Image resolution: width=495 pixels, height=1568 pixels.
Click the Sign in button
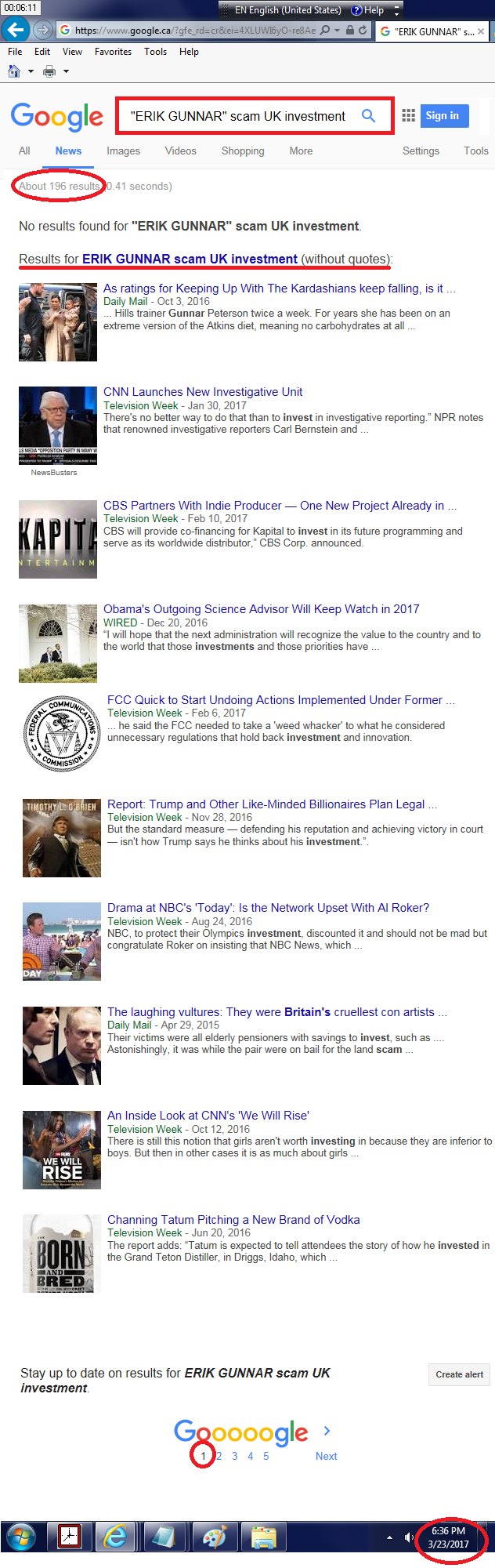click(x=445, y=116)
